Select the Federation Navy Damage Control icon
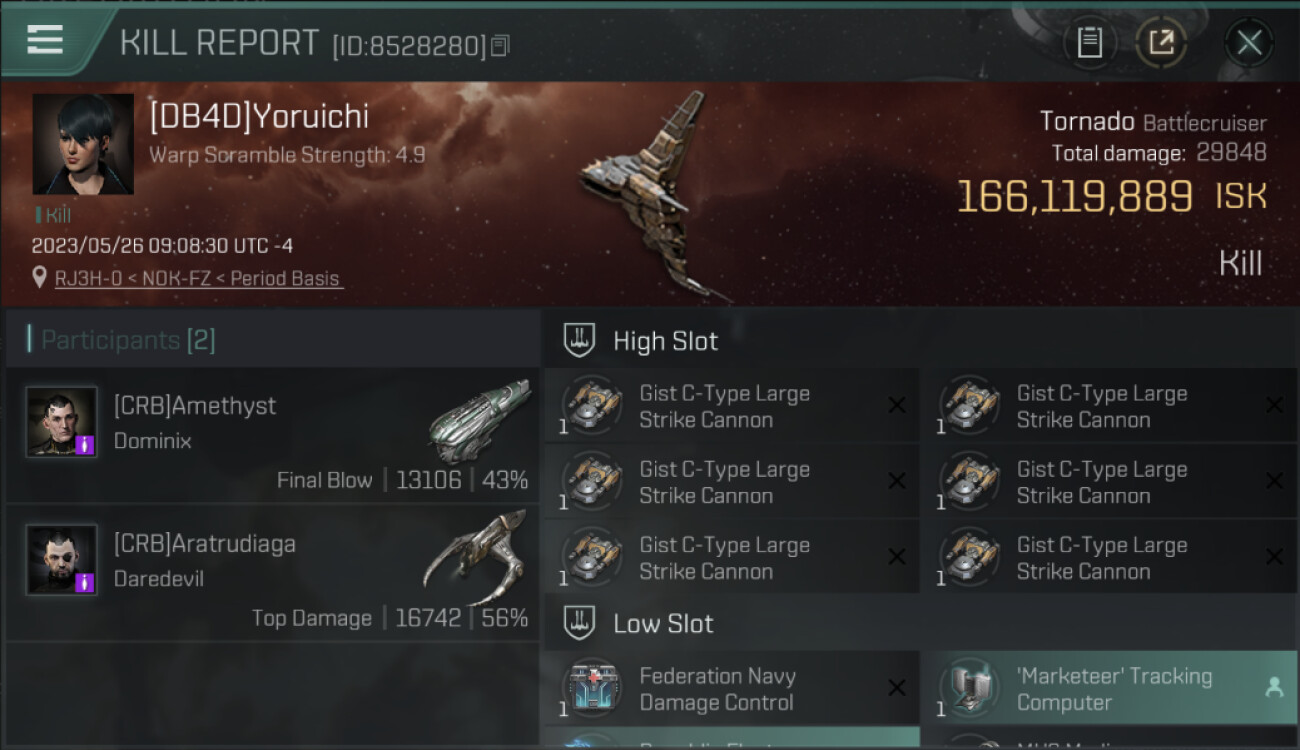The height and width of the screenshot is (750, 1300). tap(591, 689)
